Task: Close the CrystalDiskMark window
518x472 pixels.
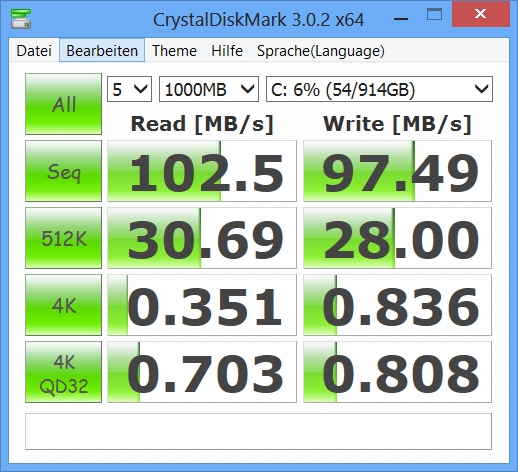Action: pos(481,14)
